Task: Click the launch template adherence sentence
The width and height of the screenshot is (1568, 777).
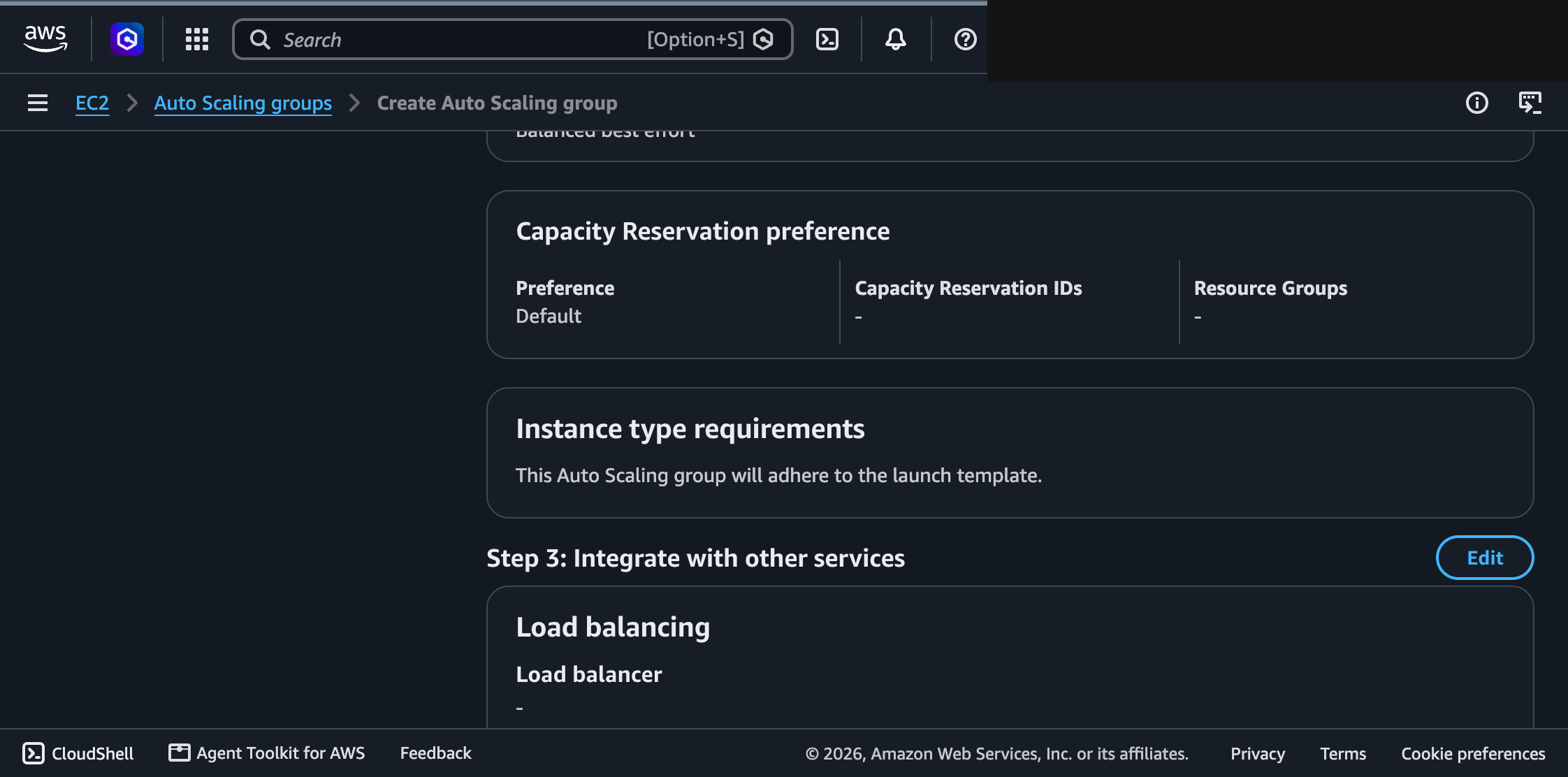Action: pyautogui.click(x=778, y=475)
